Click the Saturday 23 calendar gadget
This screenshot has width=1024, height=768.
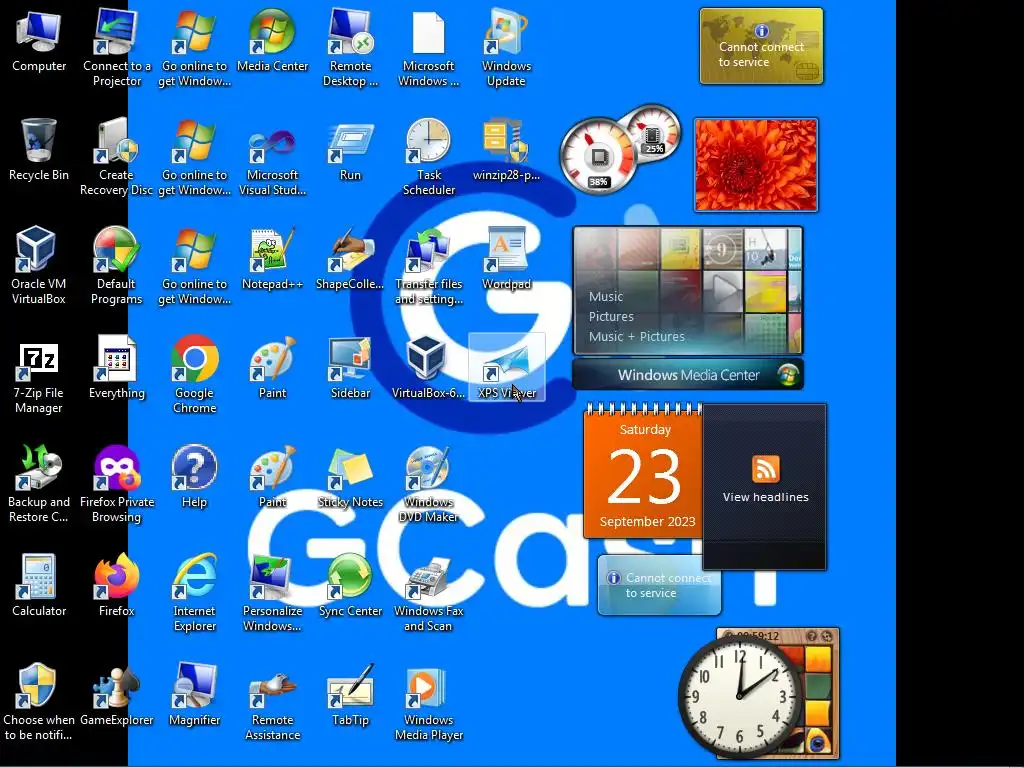coord(643,472)
